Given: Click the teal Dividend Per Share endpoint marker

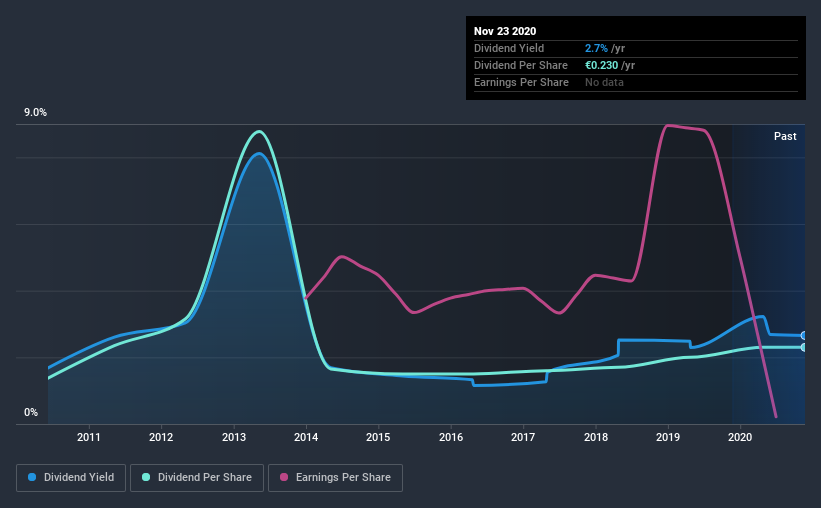Looking at the screenshot, I should 804,347.
